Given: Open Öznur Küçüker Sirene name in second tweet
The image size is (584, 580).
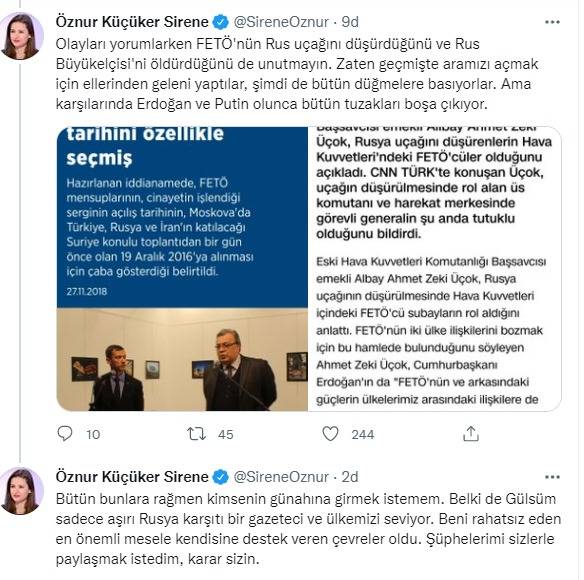Looking at the screenshot, I should 132,477.
